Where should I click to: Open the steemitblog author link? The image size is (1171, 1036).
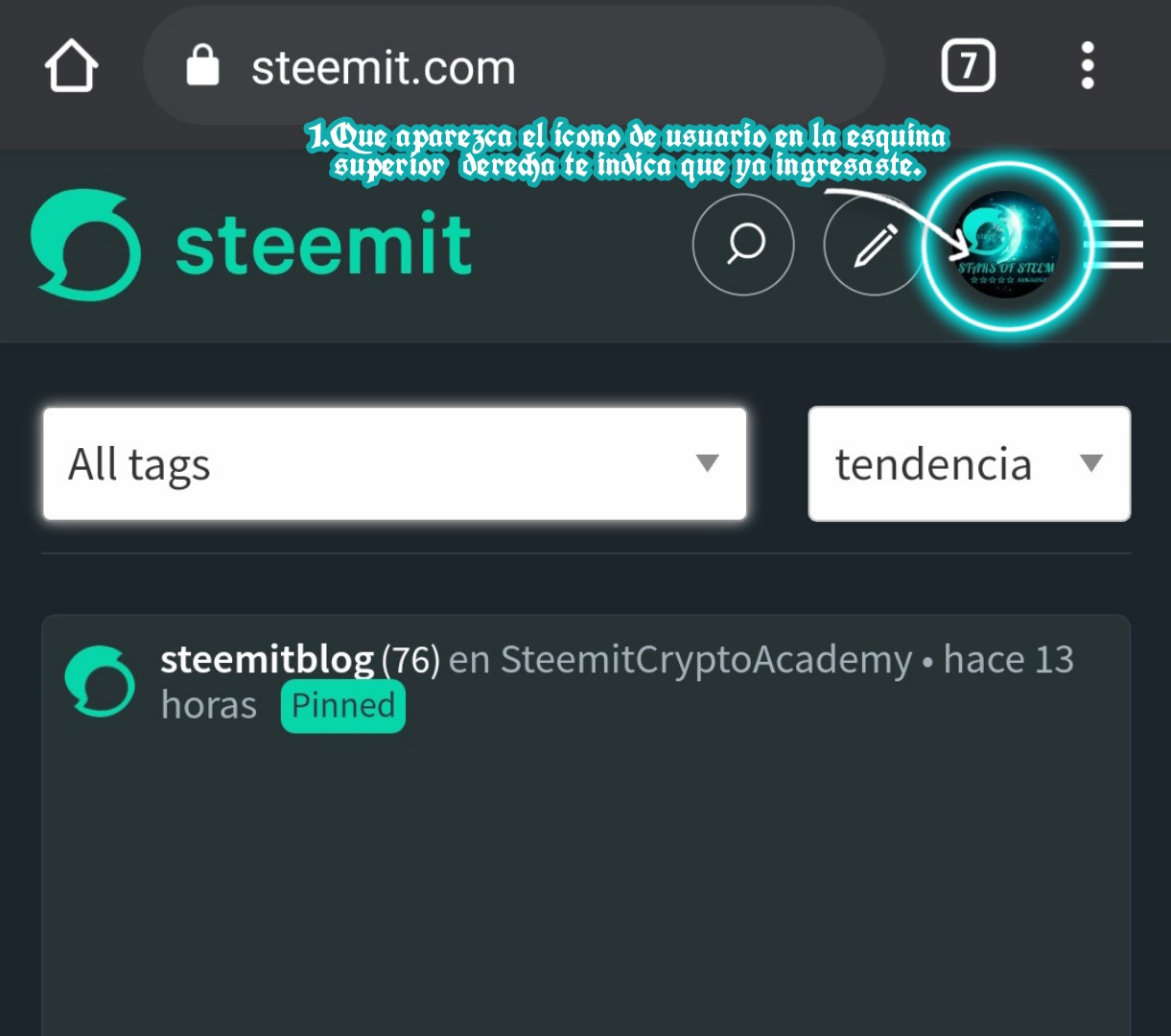267,660
